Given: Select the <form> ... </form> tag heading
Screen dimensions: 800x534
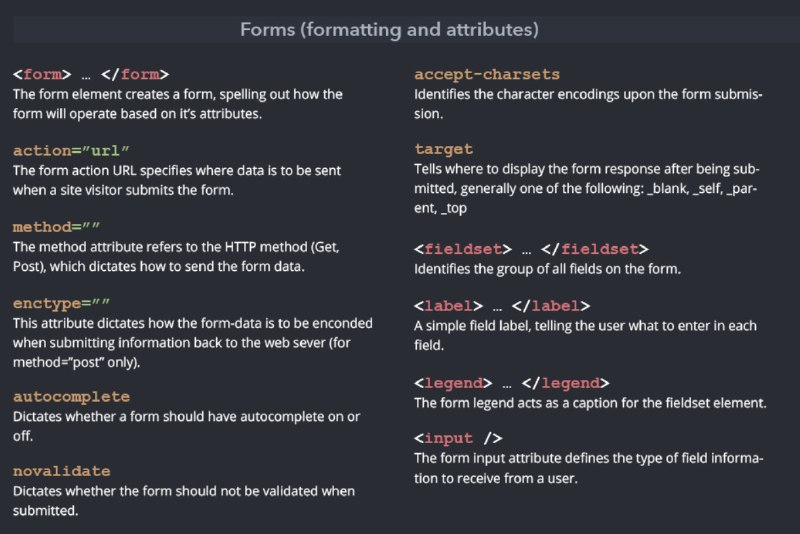Looking at the screenshot, I should [x=91, y=74].
